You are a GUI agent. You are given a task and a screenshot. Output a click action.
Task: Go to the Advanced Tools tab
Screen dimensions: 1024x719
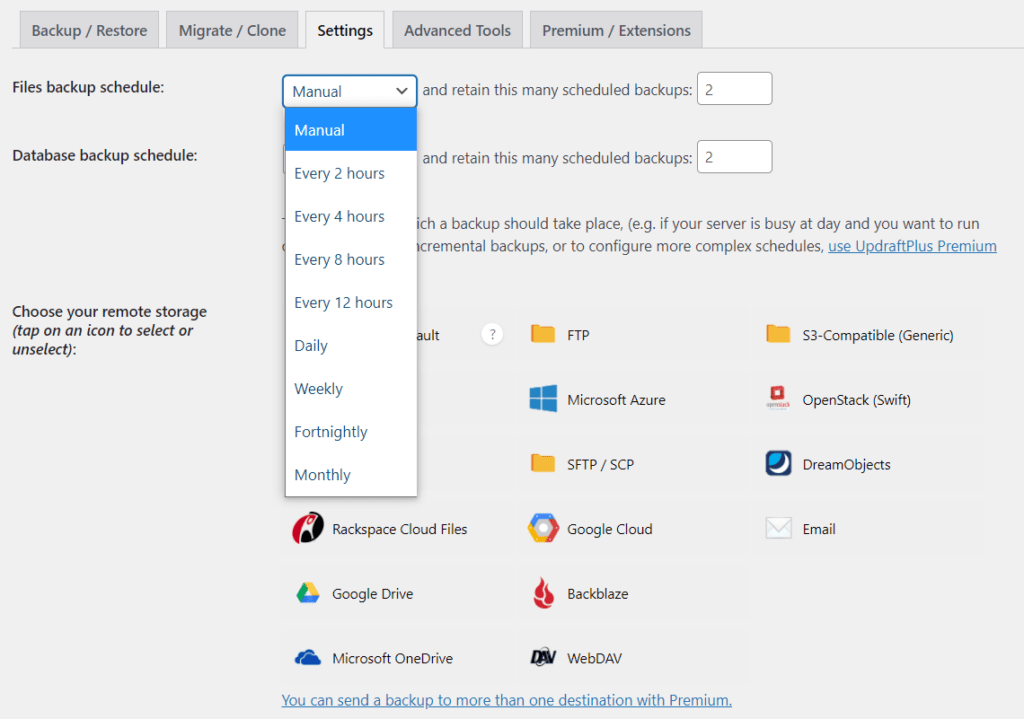457,30
